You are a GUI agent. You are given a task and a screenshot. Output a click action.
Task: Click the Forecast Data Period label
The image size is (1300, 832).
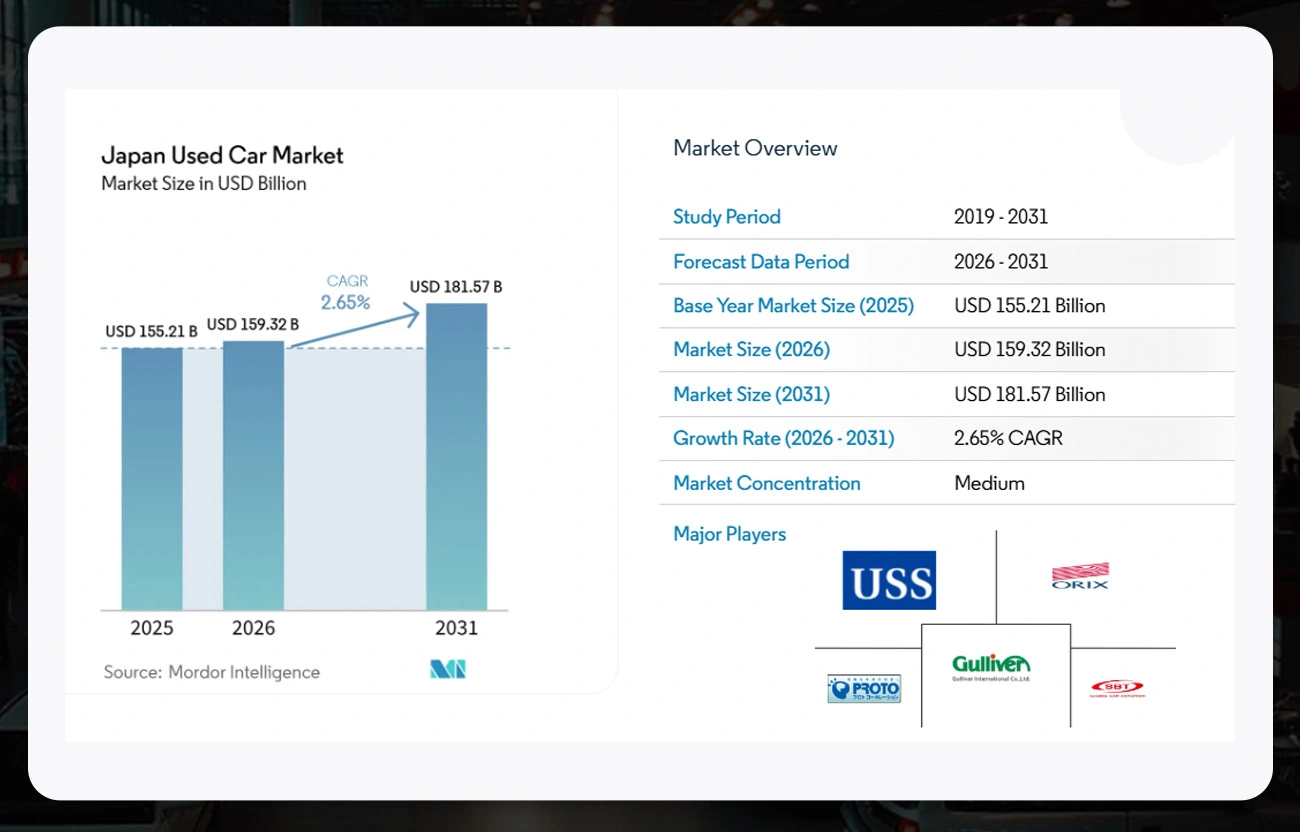[x=761, y=262]
